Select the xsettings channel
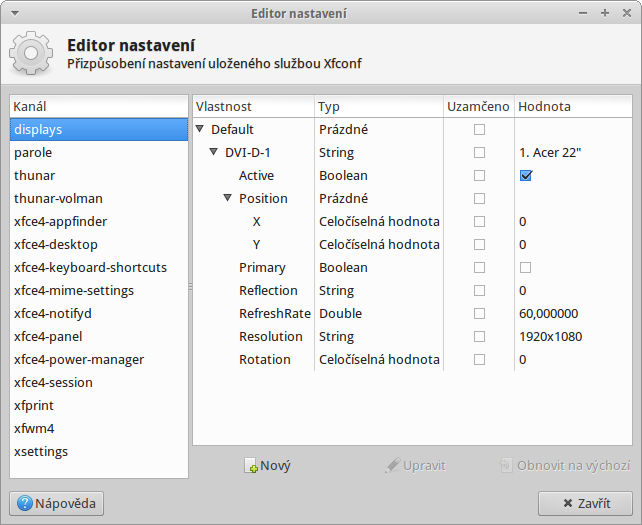The height and width of the screenshot is (525, 642). (99, 451)
